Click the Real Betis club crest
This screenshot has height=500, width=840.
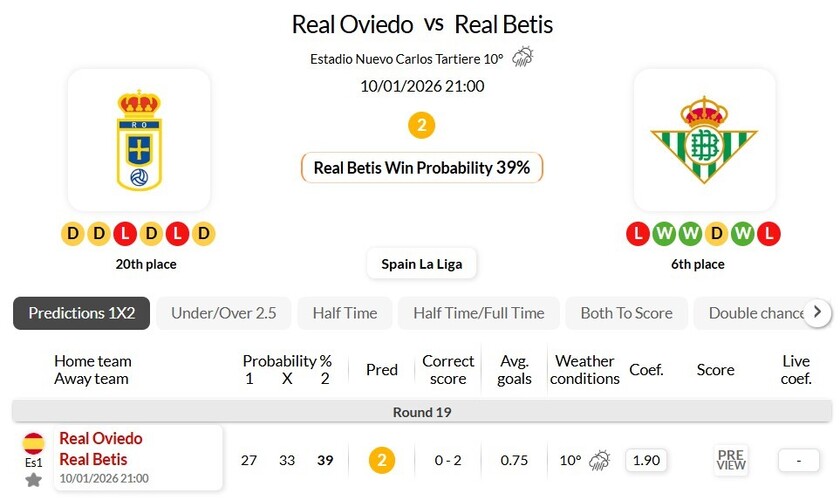pyautogui.click(x=704, y=140)
